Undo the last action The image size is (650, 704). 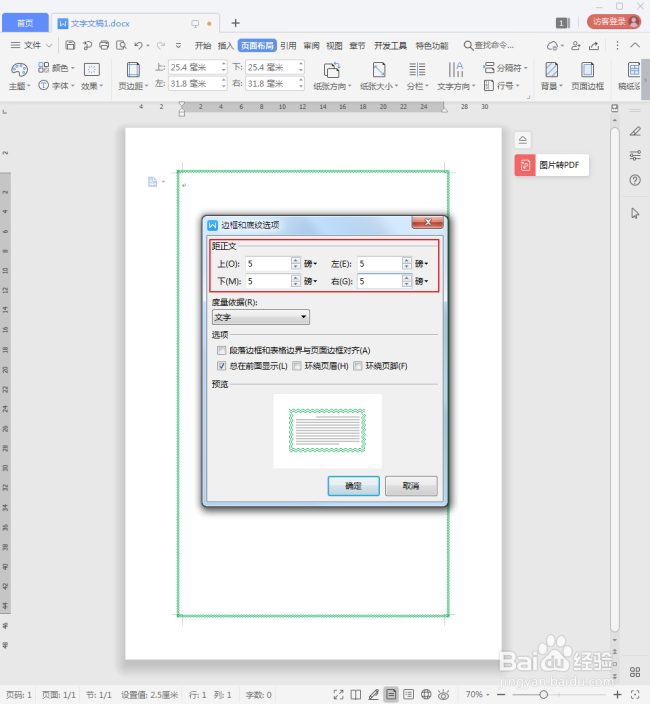click(x=138, y=45)
